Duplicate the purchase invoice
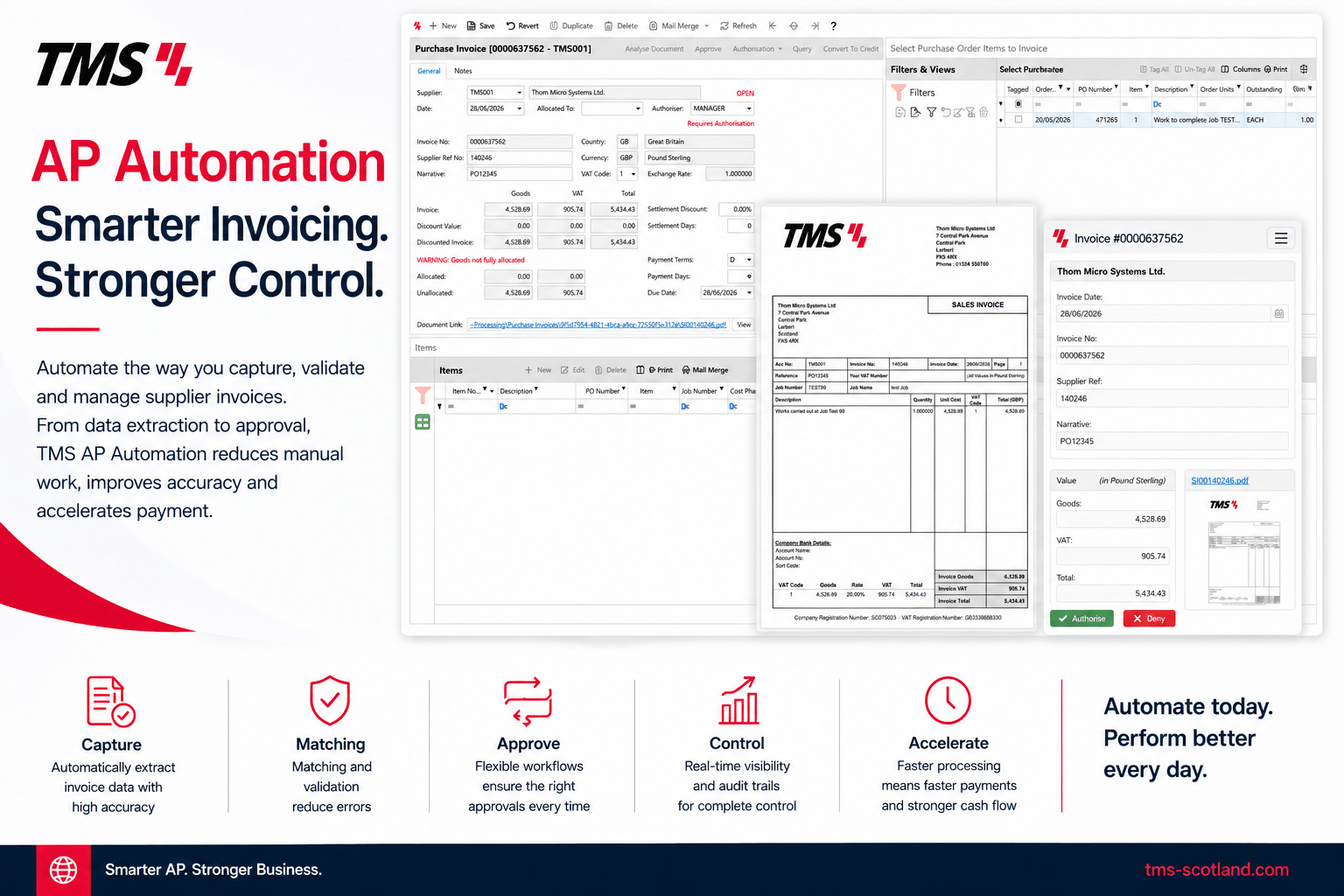Image resolution: width=1344 pixels, height=896 pixels. pos(571,26)
